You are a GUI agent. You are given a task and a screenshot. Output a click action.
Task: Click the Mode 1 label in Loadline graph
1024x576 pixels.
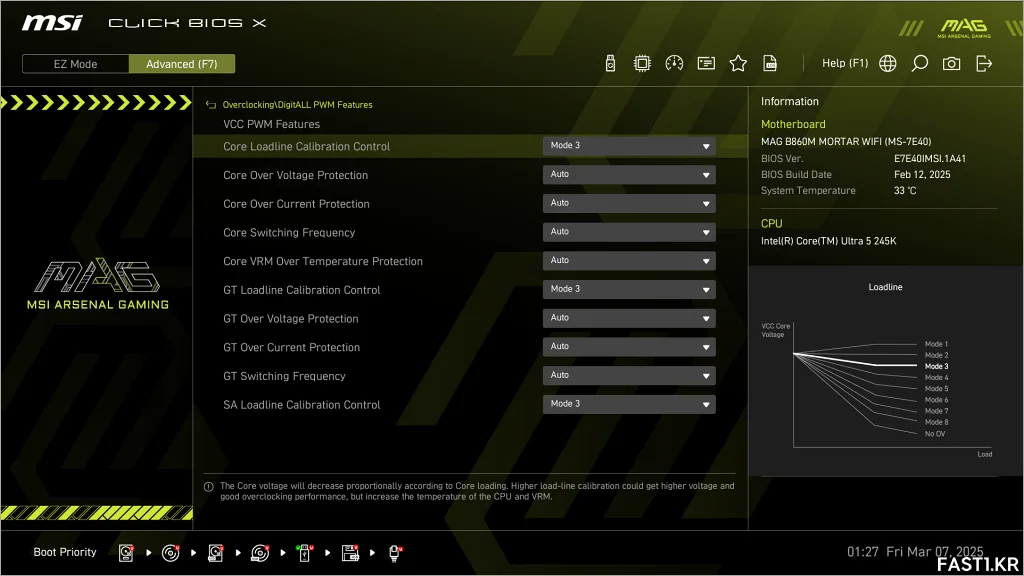936,344
